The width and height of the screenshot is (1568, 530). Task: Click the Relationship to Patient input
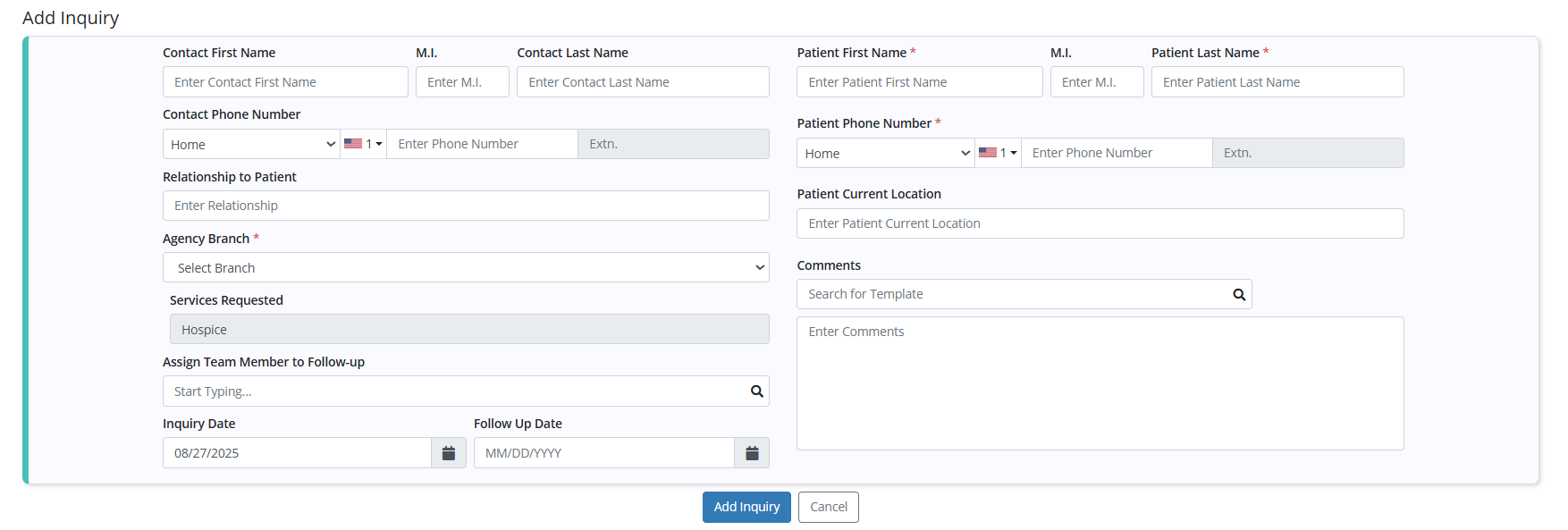tap(466, 206)
